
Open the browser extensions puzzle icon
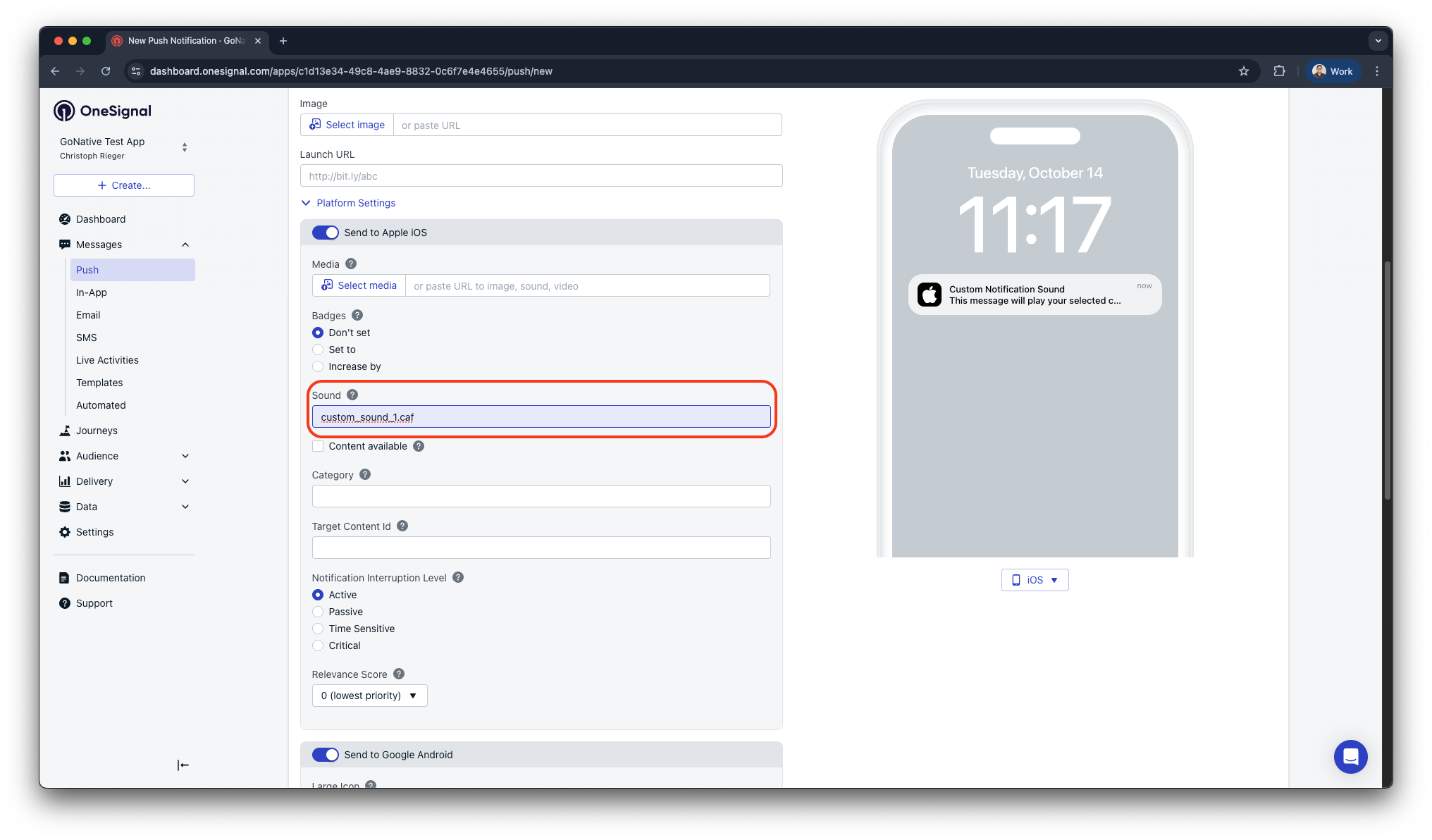point(1279,71)
